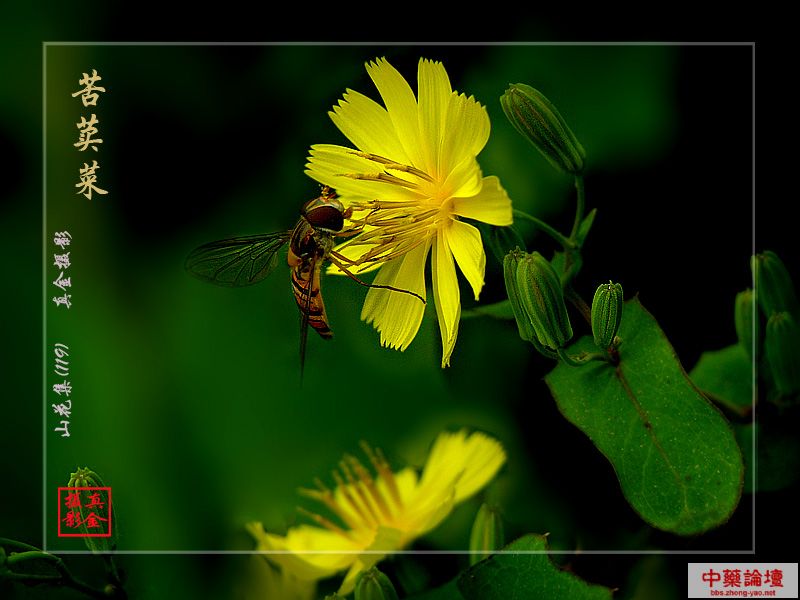Click the bud at the bottom edge center
The image size is (800, 600).
tap(374, 585)
